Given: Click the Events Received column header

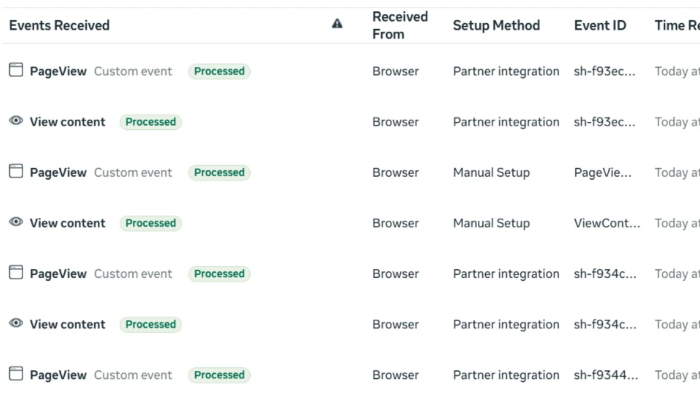Looking at the screenshot, I should click(x=59, y=25).
